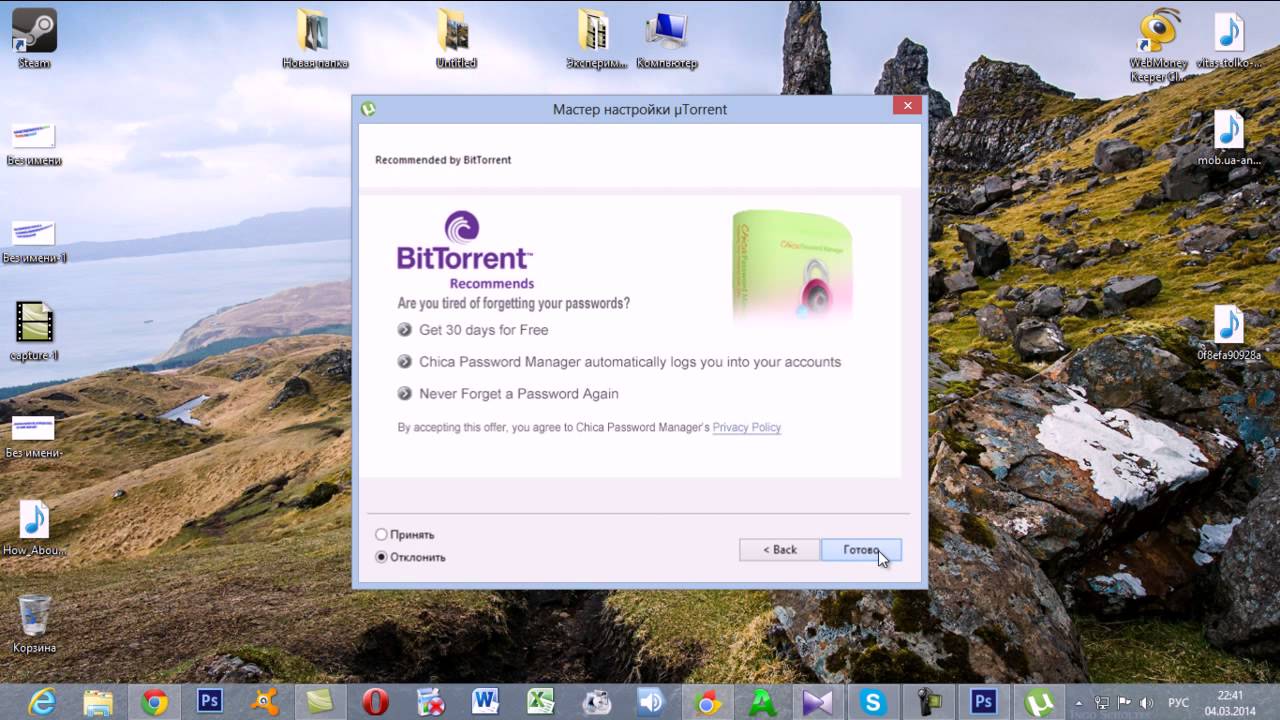The height and width of the screenshot is (720, 1280).
Task: Open the Steam desktop shortcut
Action: tap(34, 38)
